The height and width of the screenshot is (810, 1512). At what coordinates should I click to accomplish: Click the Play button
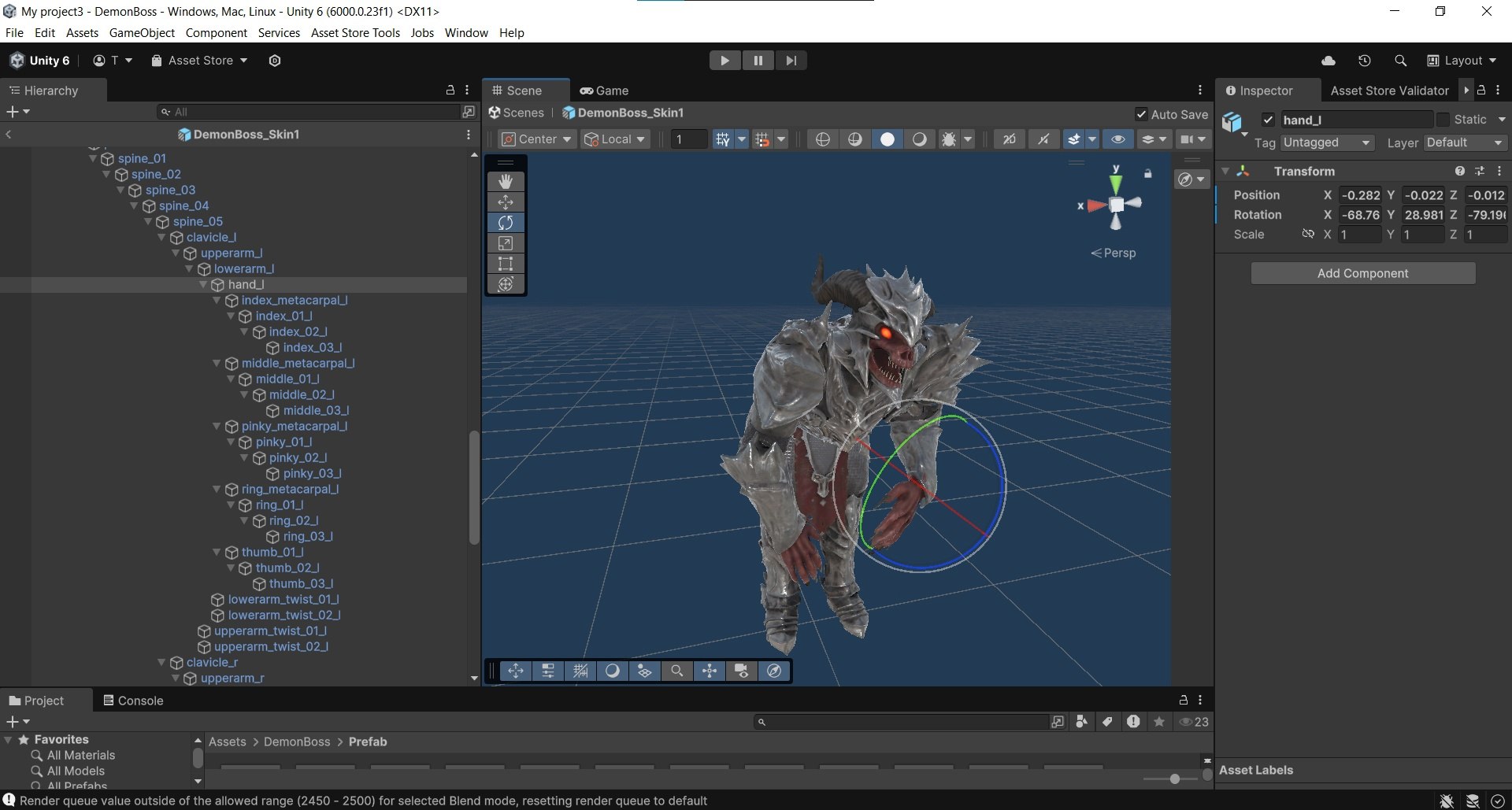click(x=724, y=61)
